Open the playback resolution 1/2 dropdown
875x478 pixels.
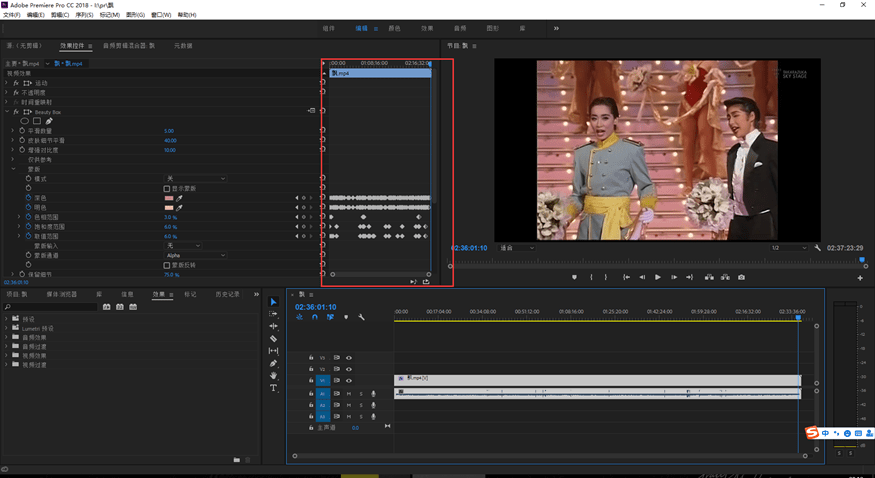788,247
